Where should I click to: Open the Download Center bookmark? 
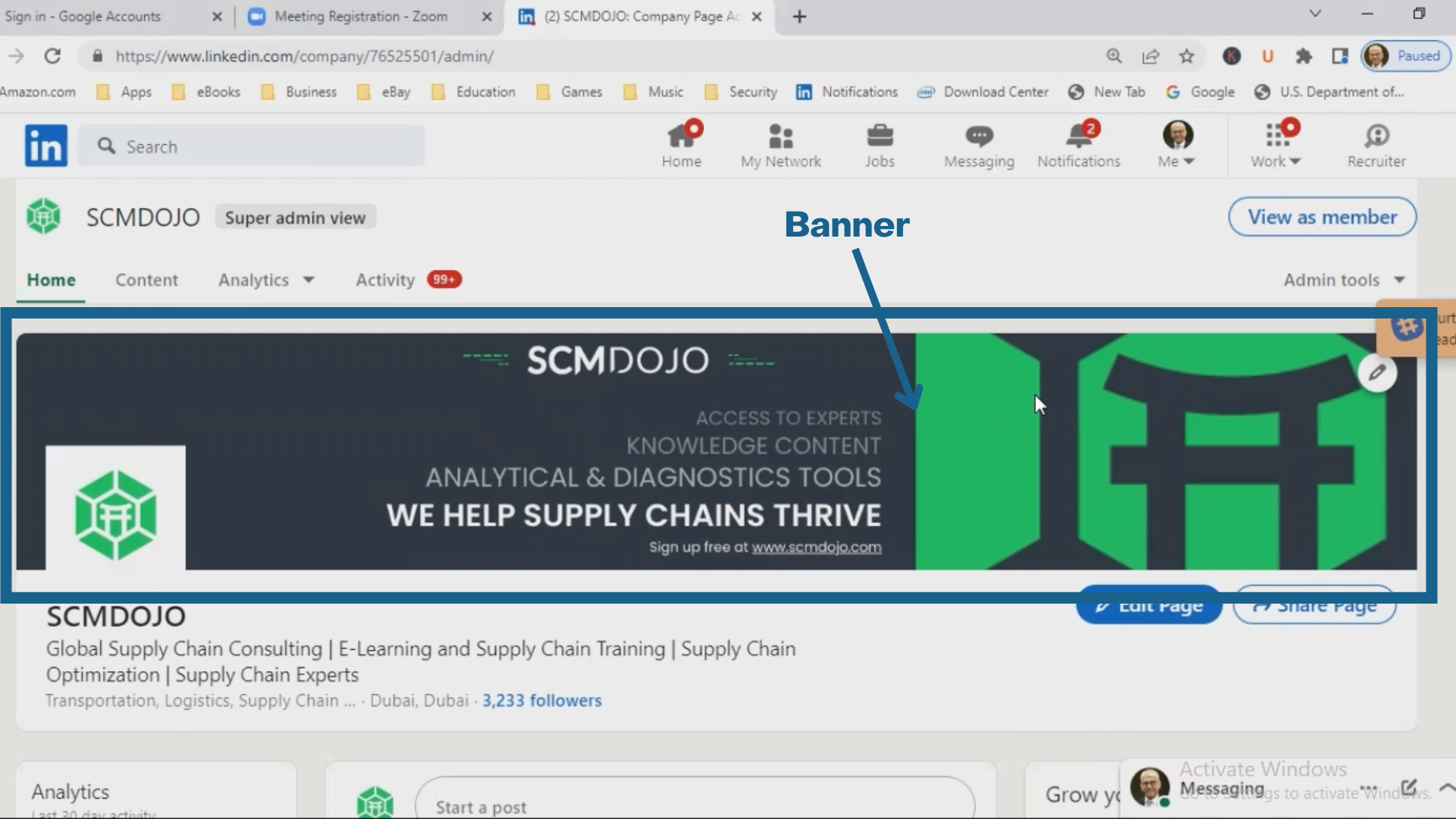tap(983, 92)
